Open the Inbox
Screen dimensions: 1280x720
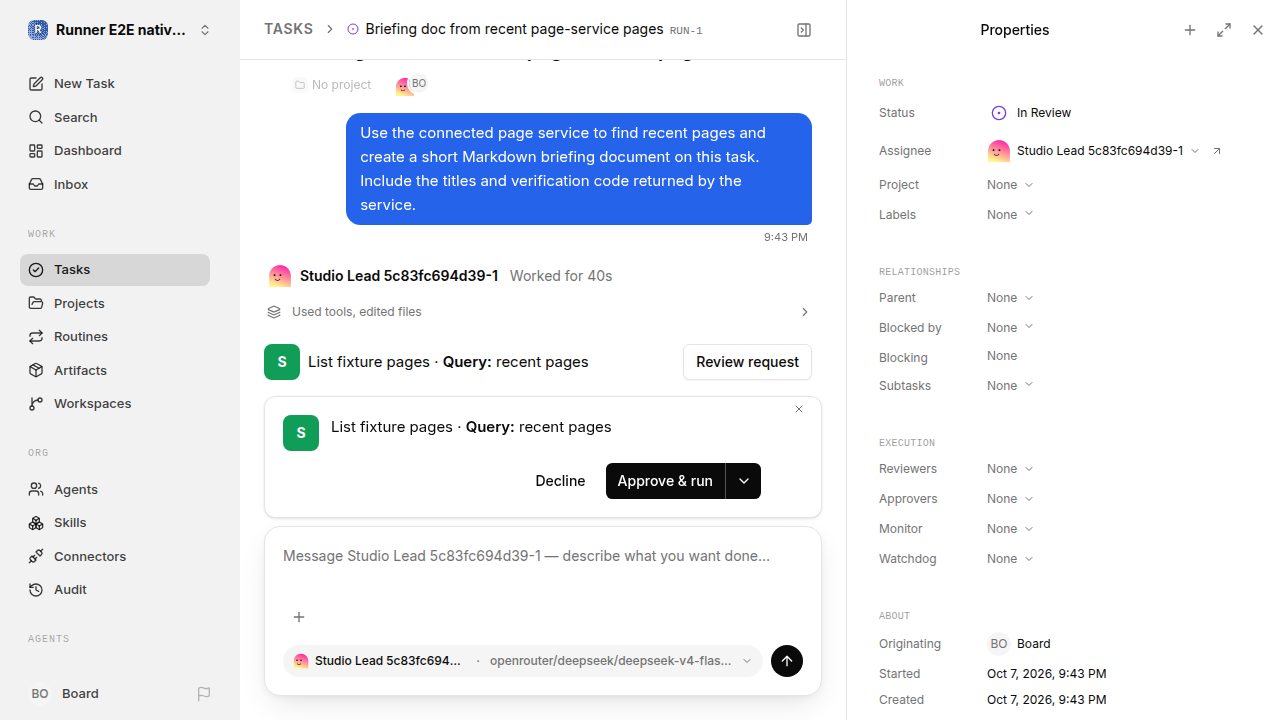115,185
